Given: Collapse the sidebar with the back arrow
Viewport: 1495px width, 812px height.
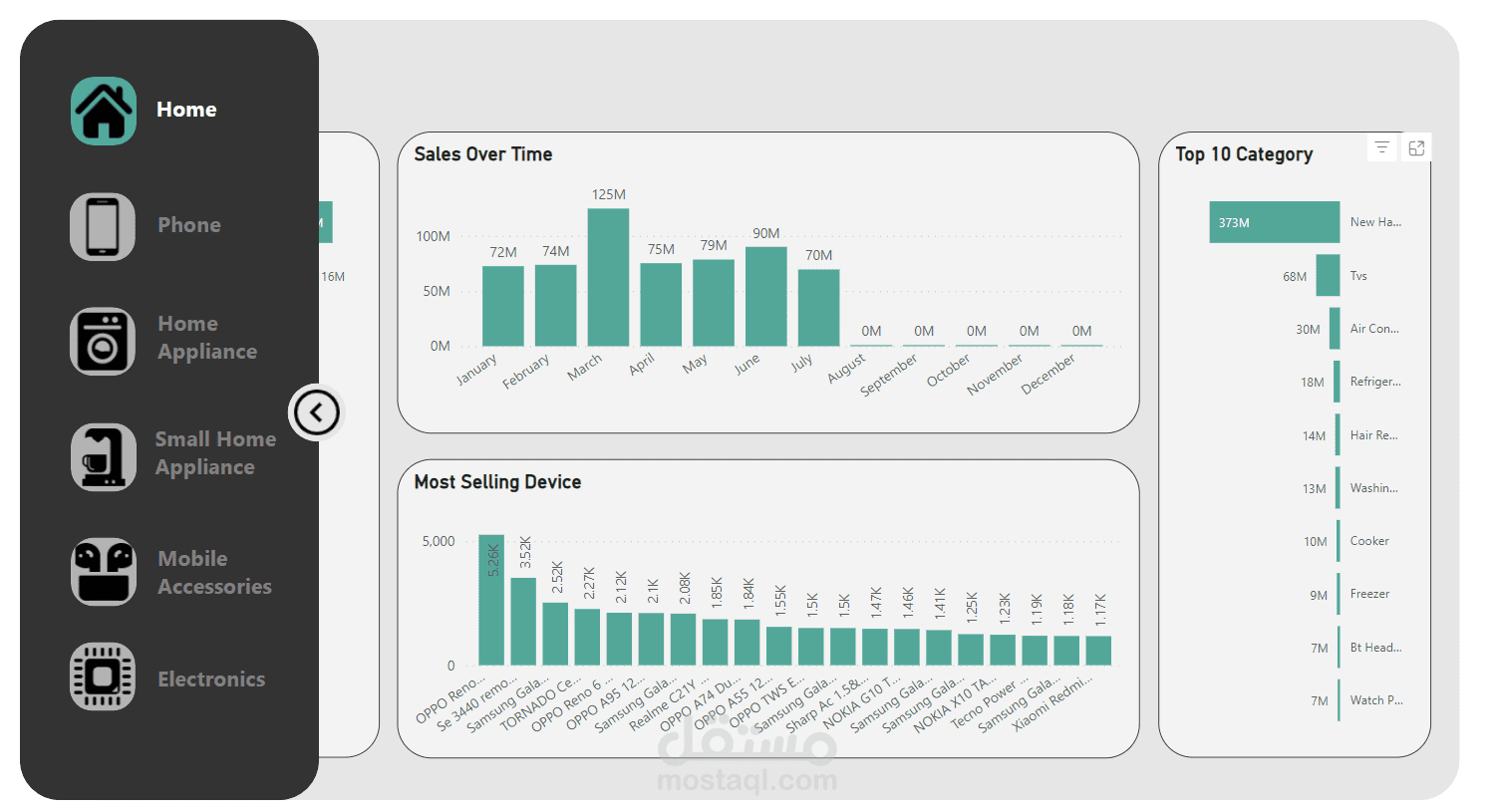Looking at the screenshot, I should 317,411.
